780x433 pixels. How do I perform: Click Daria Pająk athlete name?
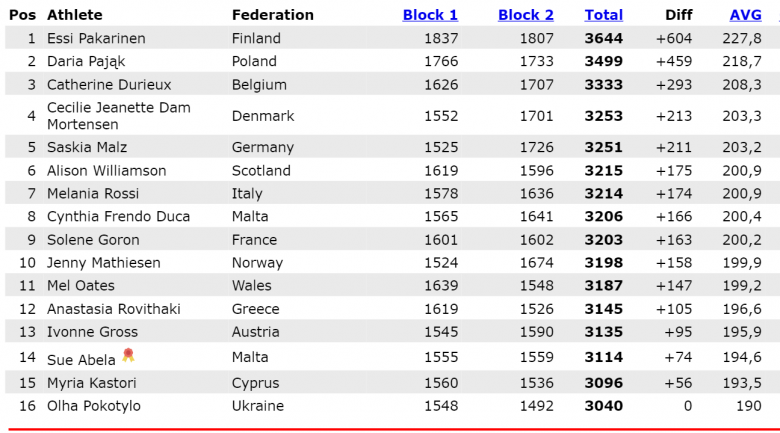86,61
